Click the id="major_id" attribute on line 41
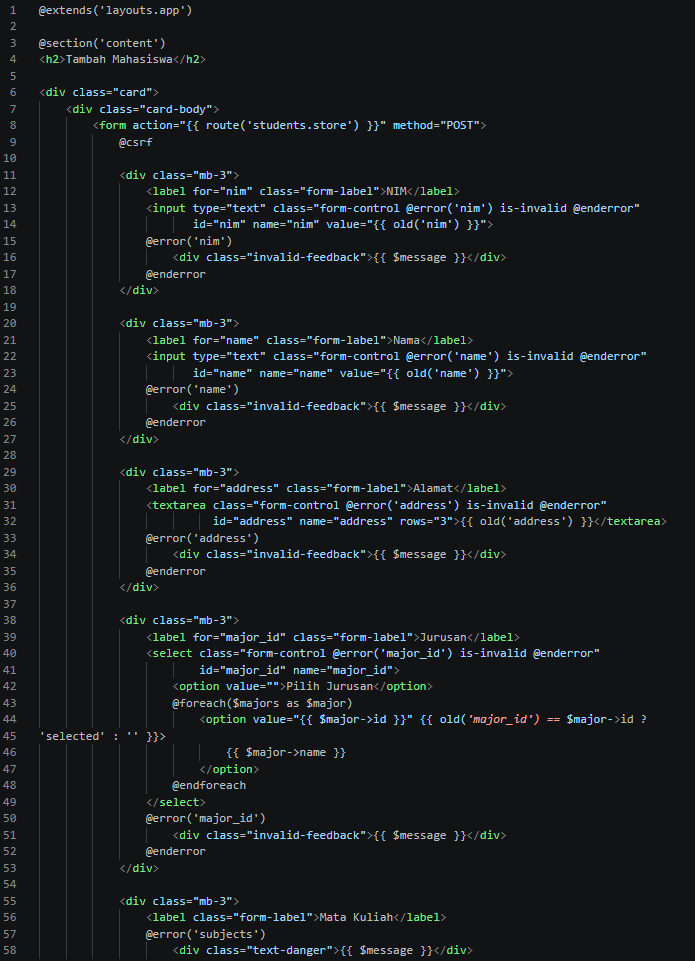695x961 pixels. click(x=243, y=670)
